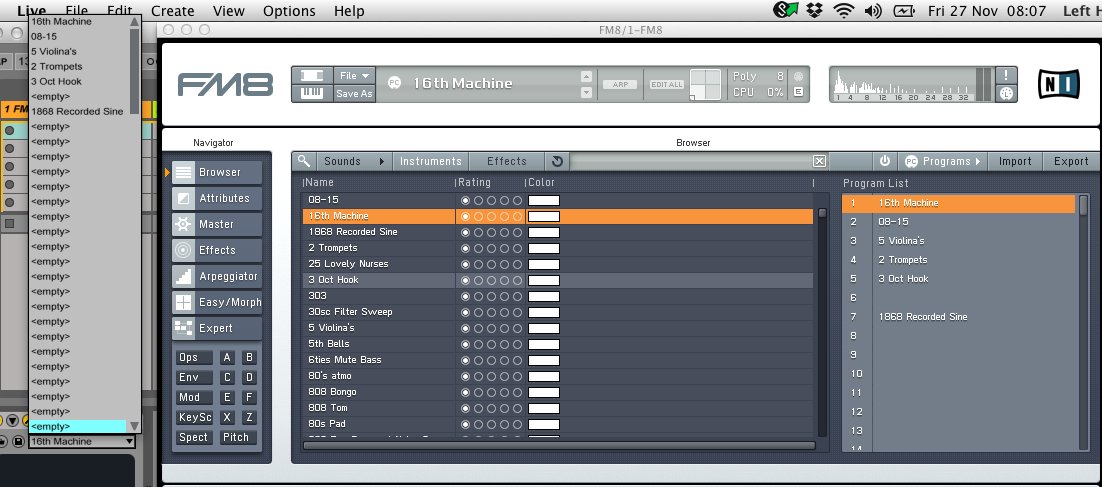
Task: Set second rating circle for 2 Trompets
Action: (x=478, y=248)
